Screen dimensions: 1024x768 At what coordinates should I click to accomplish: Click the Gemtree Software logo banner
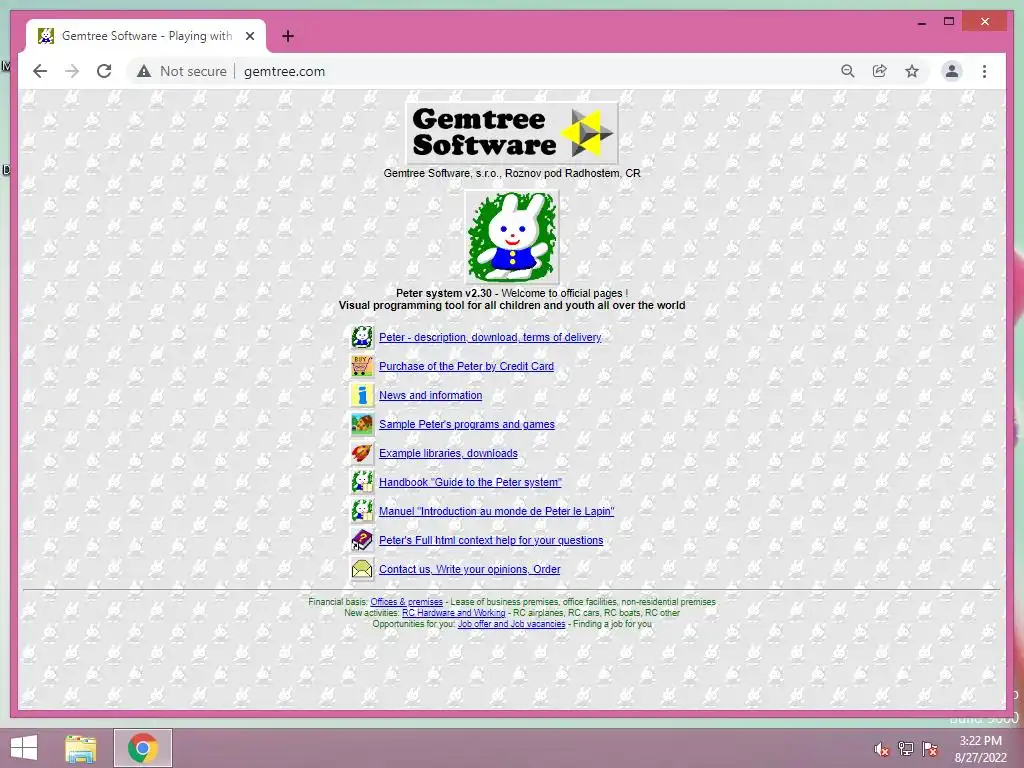click(512, 133)
